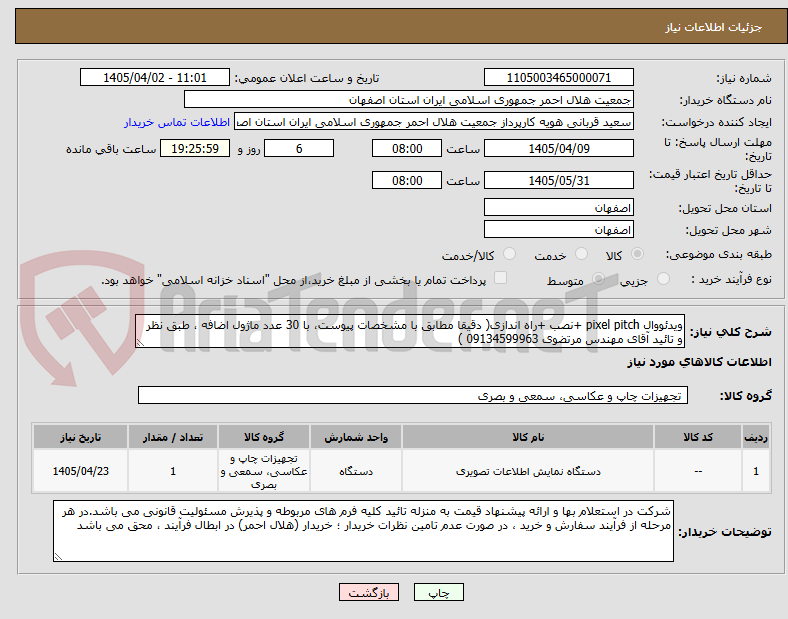Click the response deadline time 08:00 field
Viewport: 788px width, 619px height.
407,149
